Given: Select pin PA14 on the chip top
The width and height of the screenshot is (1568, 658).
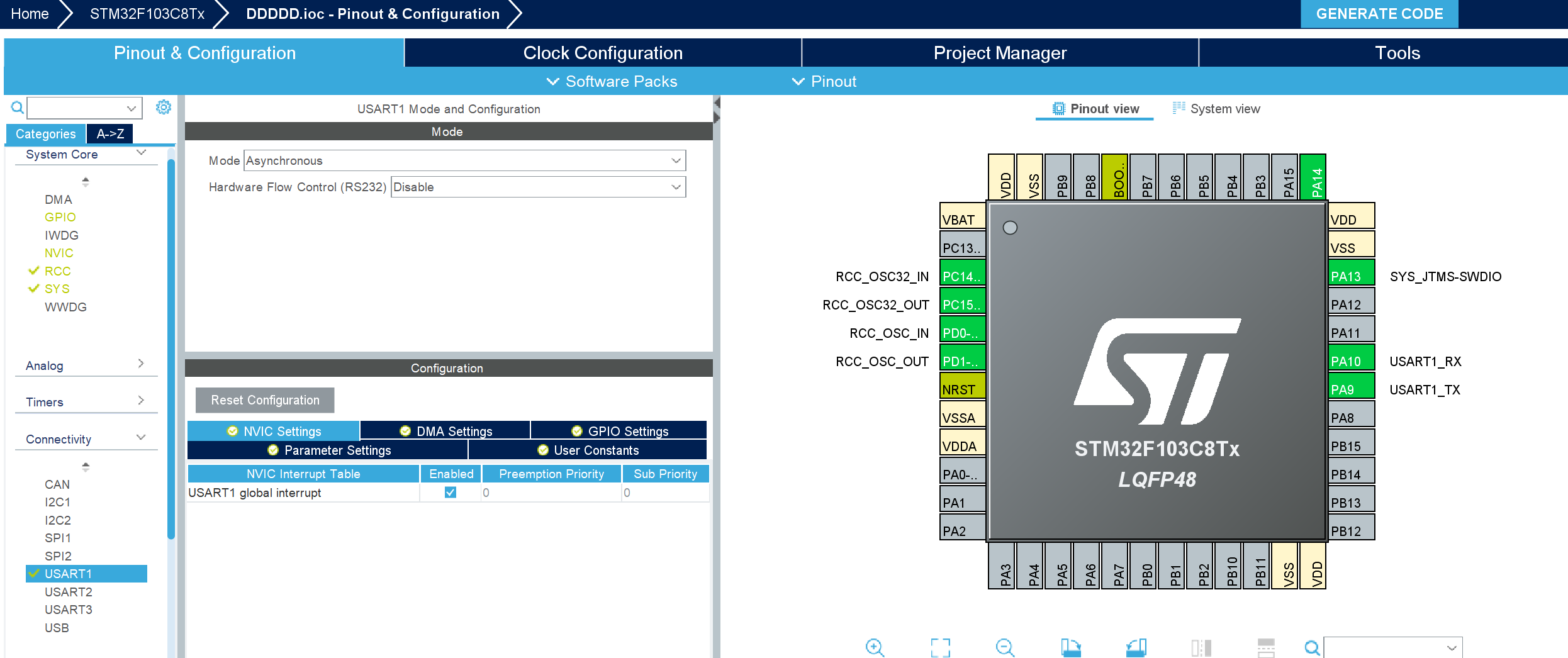Looking at the screenshot, I should click(1313, 177).
